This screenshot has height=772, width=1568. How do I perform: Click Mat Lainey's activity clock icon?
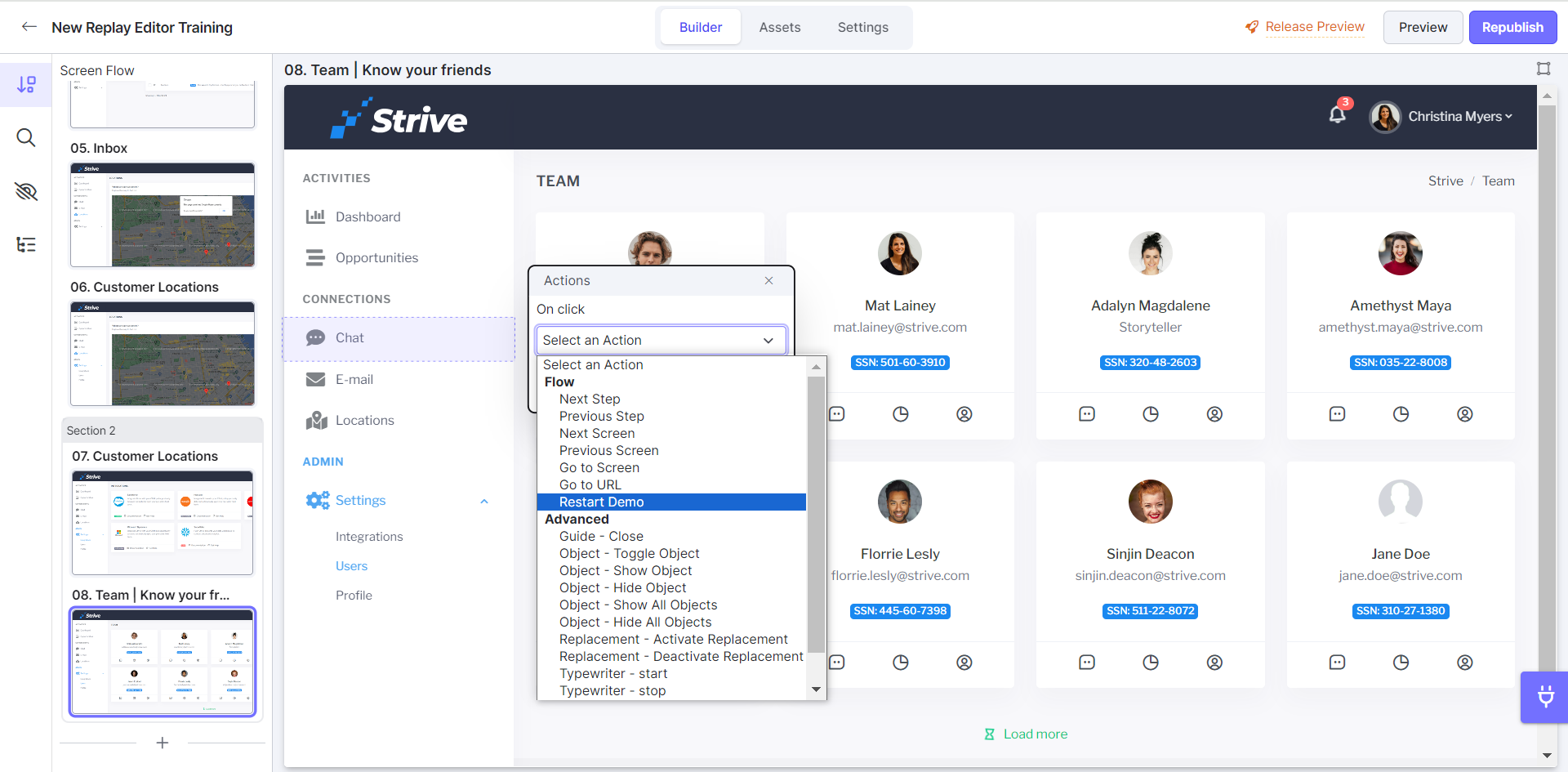(x=901, y=414)
